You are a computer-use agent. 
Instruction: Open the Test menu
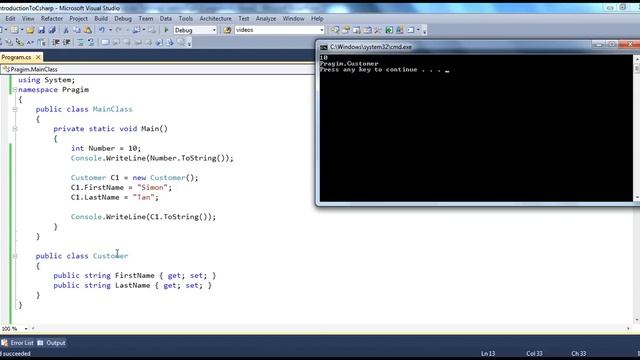[x=244, y=18]
